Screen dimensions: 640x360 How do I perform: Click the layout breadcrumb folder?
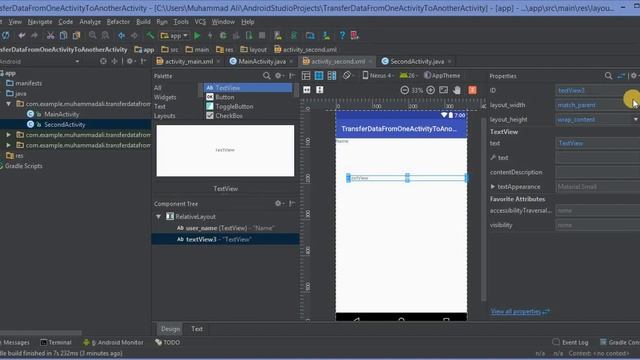[x=253, y=49]
